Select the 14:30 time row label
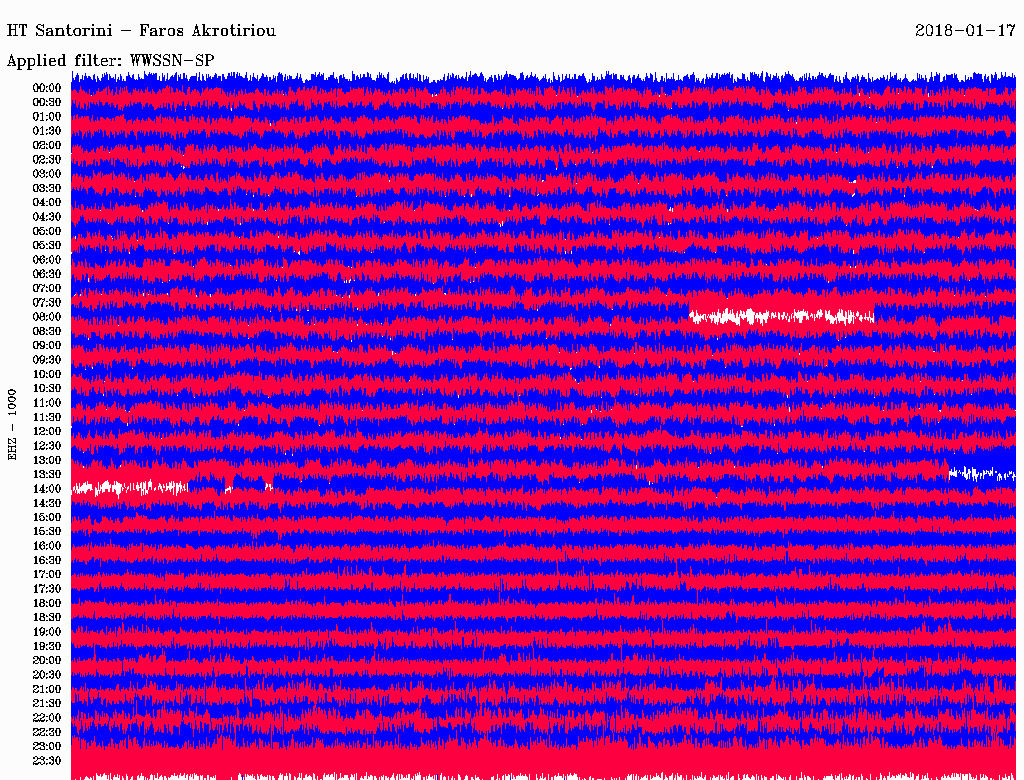Image resolution: width=1024 pixels, height=780 pixels. pos(47,504)
